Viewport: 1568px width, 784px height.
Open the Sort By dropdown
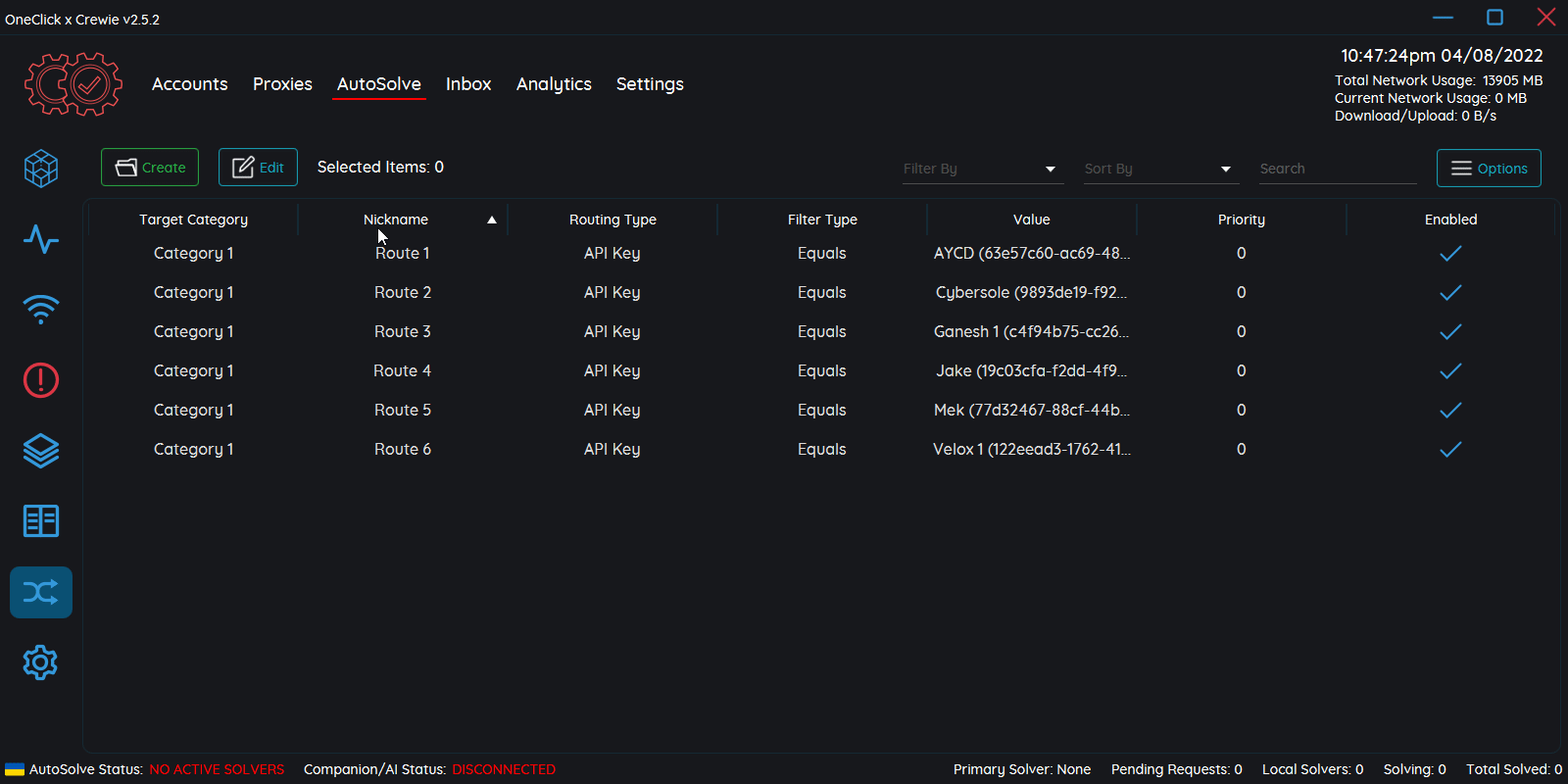point(1159,169)
